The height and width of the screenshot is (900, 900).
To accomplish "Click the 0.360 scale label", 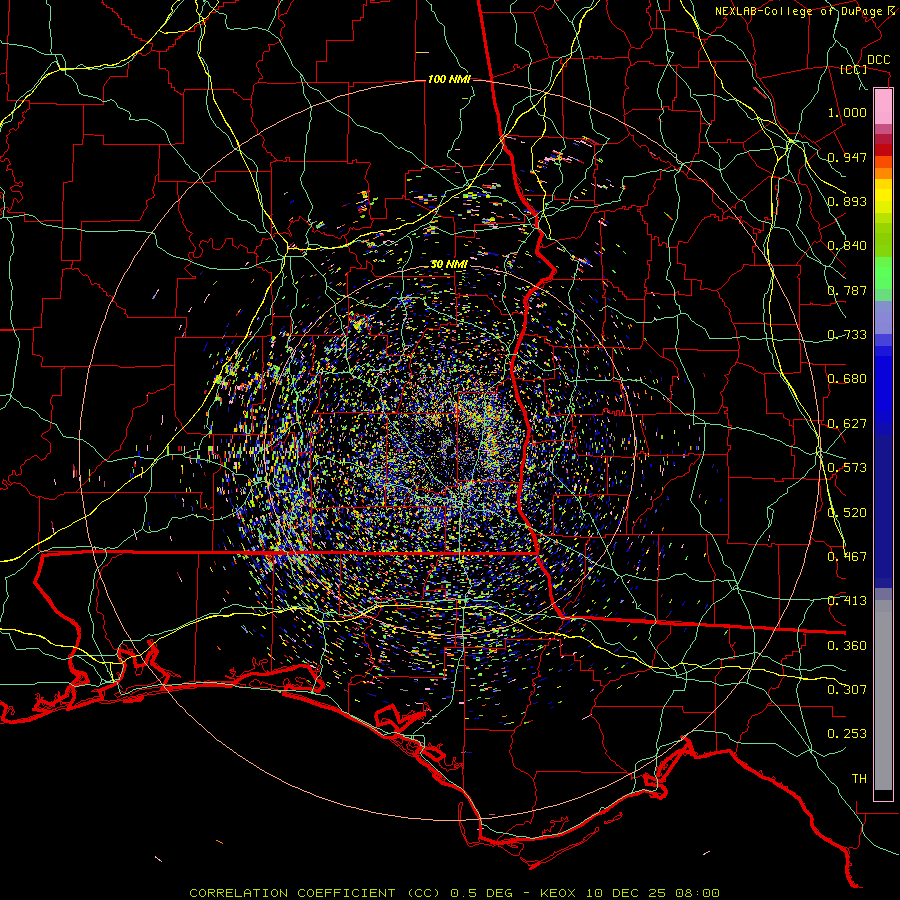I will click(847, 646).
